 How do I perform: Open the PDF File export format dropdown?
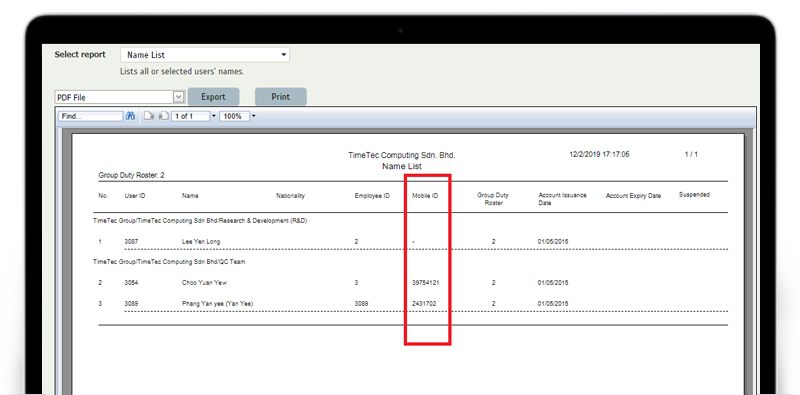click(x=119, y=97)
